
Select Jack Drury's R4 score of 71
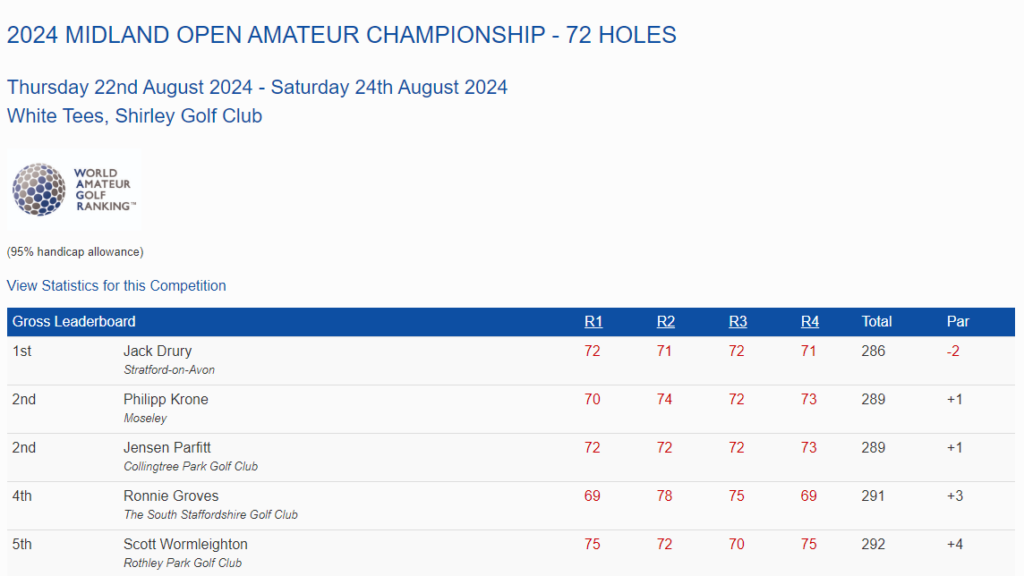click(x=808, y=351)
